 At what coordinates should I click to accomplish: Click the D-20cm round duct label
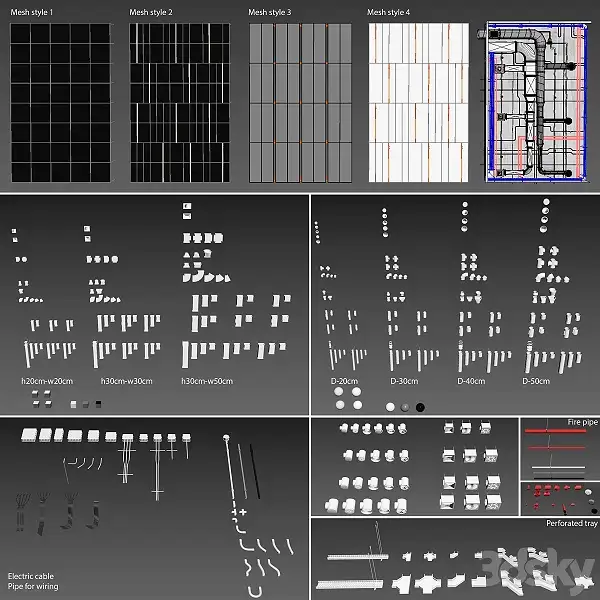coord(343,381)
